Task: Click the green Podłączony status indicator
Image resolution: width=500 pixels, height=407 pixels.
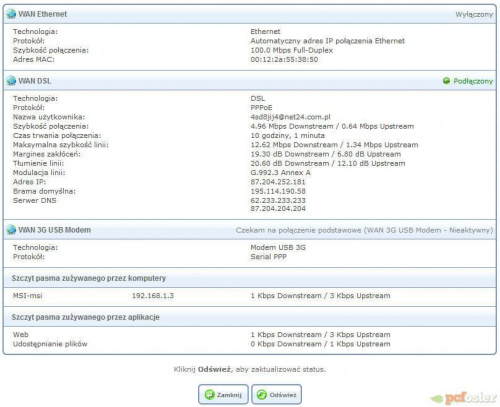Action: tap(446, 81)
